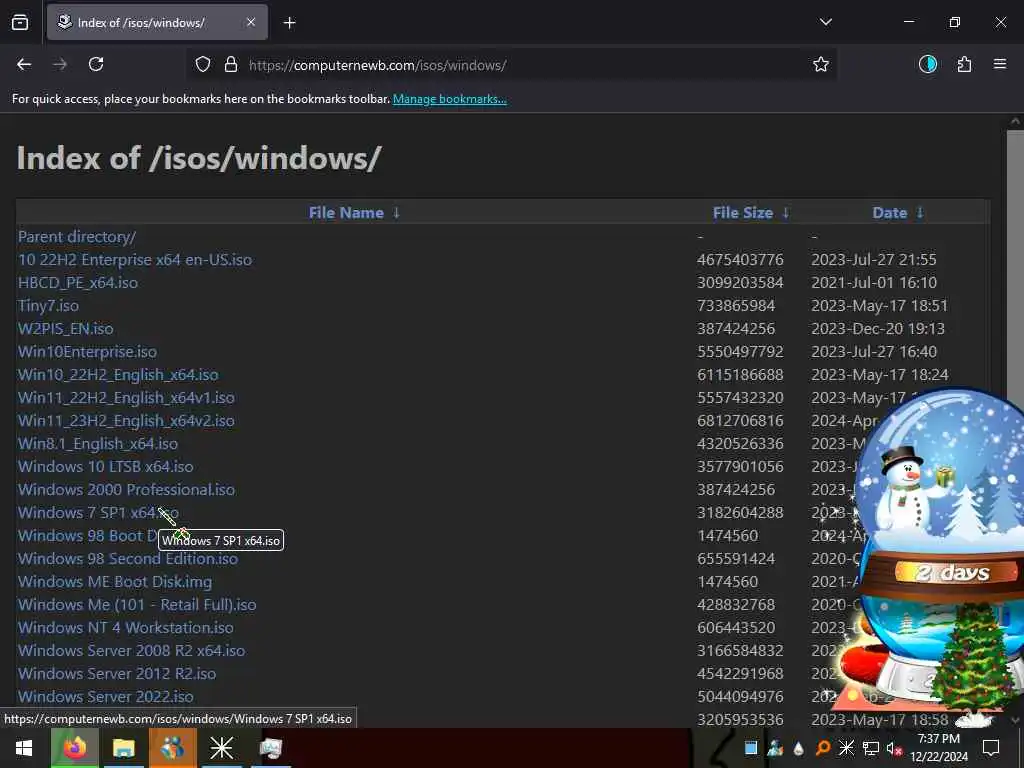Download Tiny7.iso

tap(48, 306)
